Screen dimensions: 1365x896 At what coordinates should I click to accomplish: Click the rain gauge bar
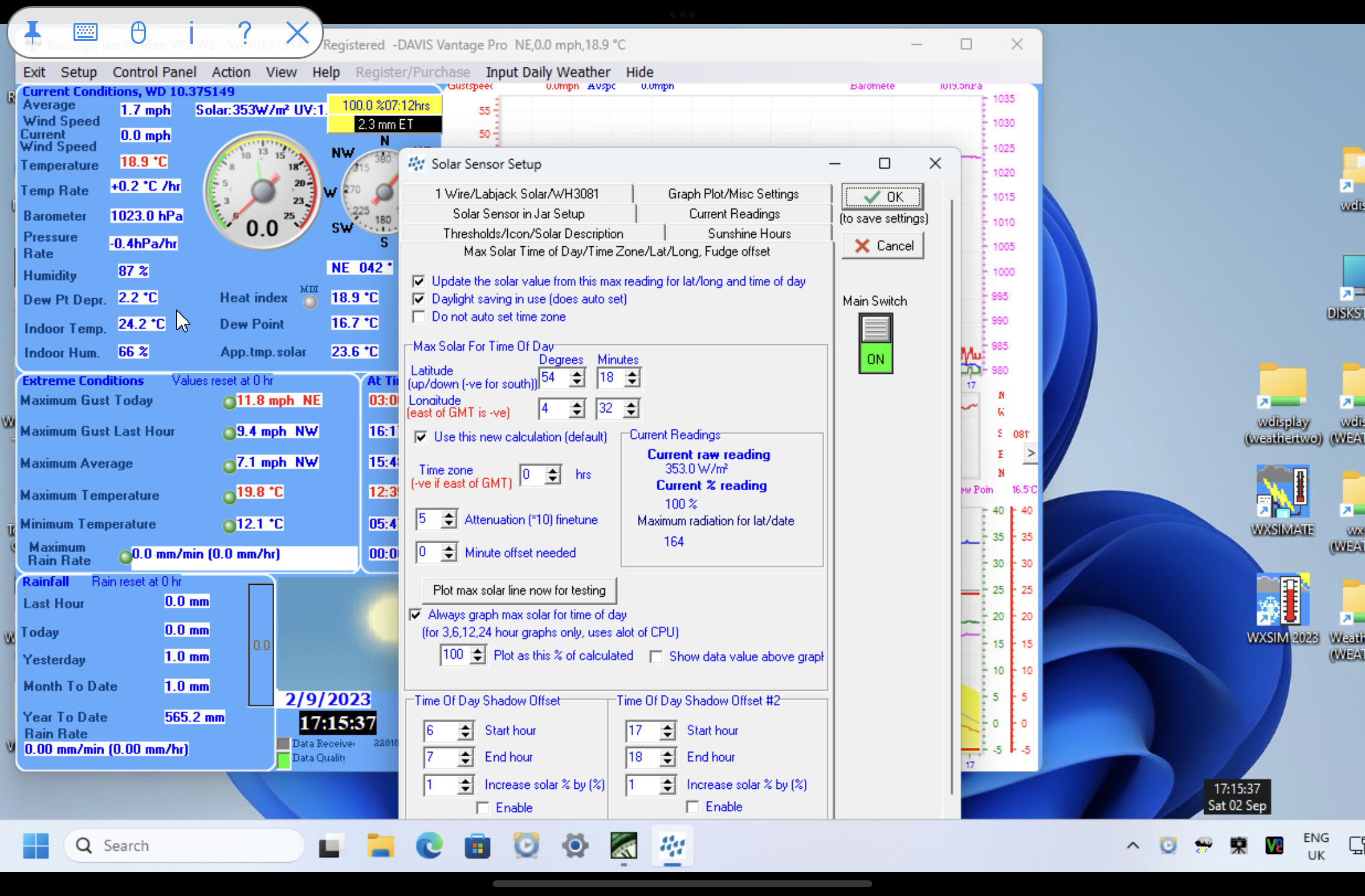point(261,645)
